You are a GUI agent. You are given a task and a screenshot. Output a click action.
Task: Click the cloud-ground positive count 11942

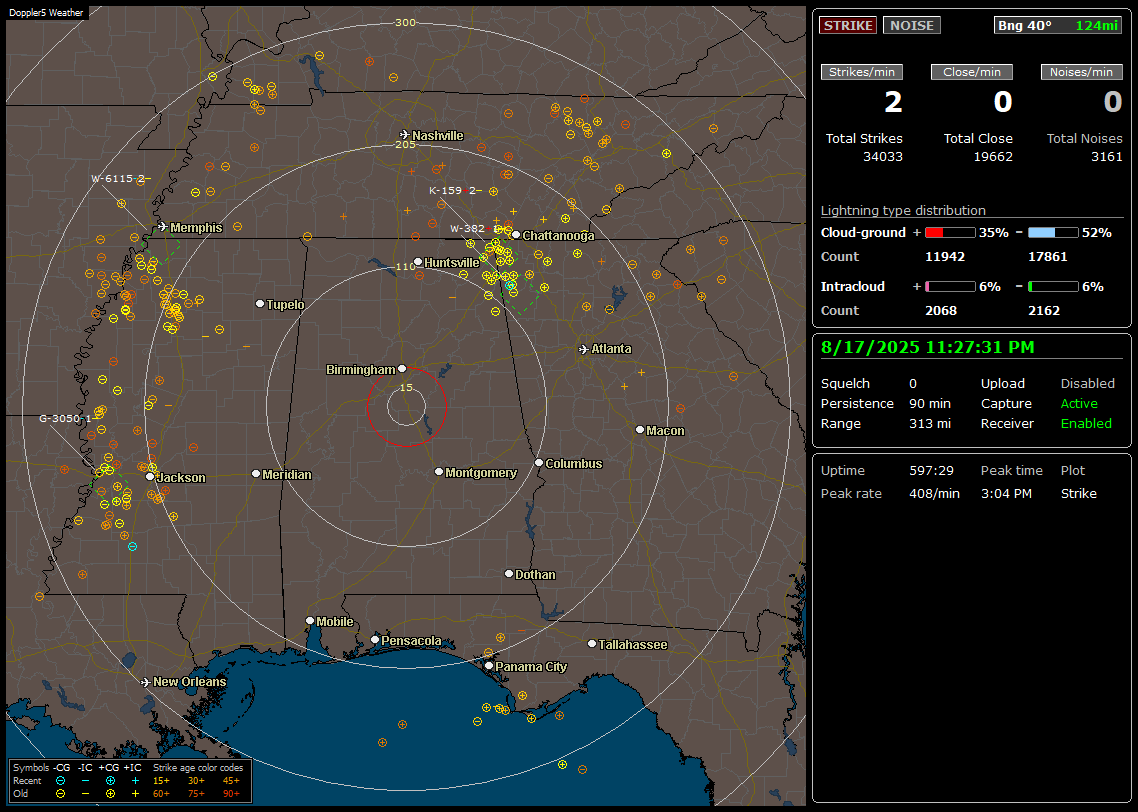point(944,257)
